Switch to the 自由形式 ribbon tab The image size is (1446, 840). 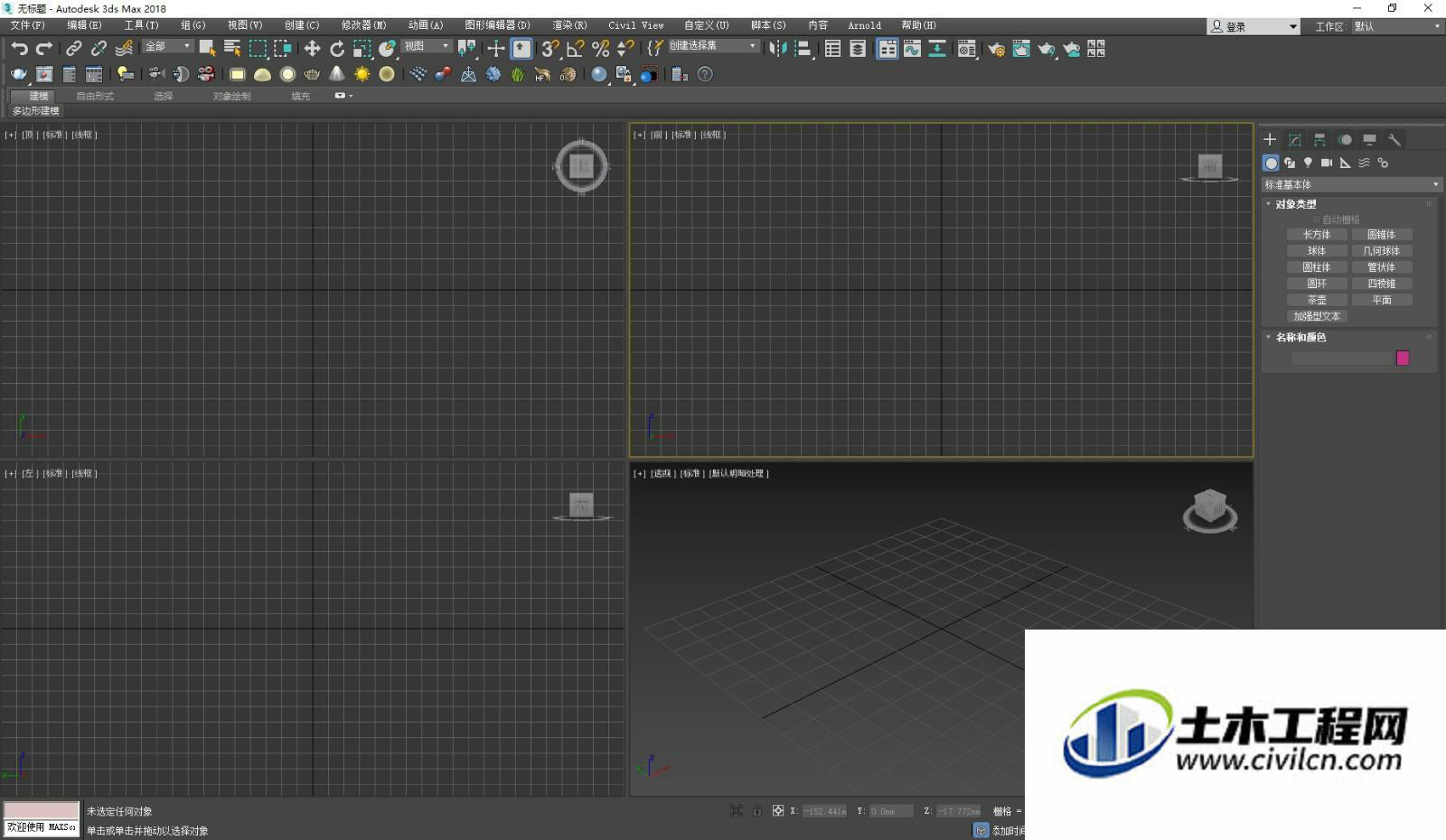click(x=95, y=96)
